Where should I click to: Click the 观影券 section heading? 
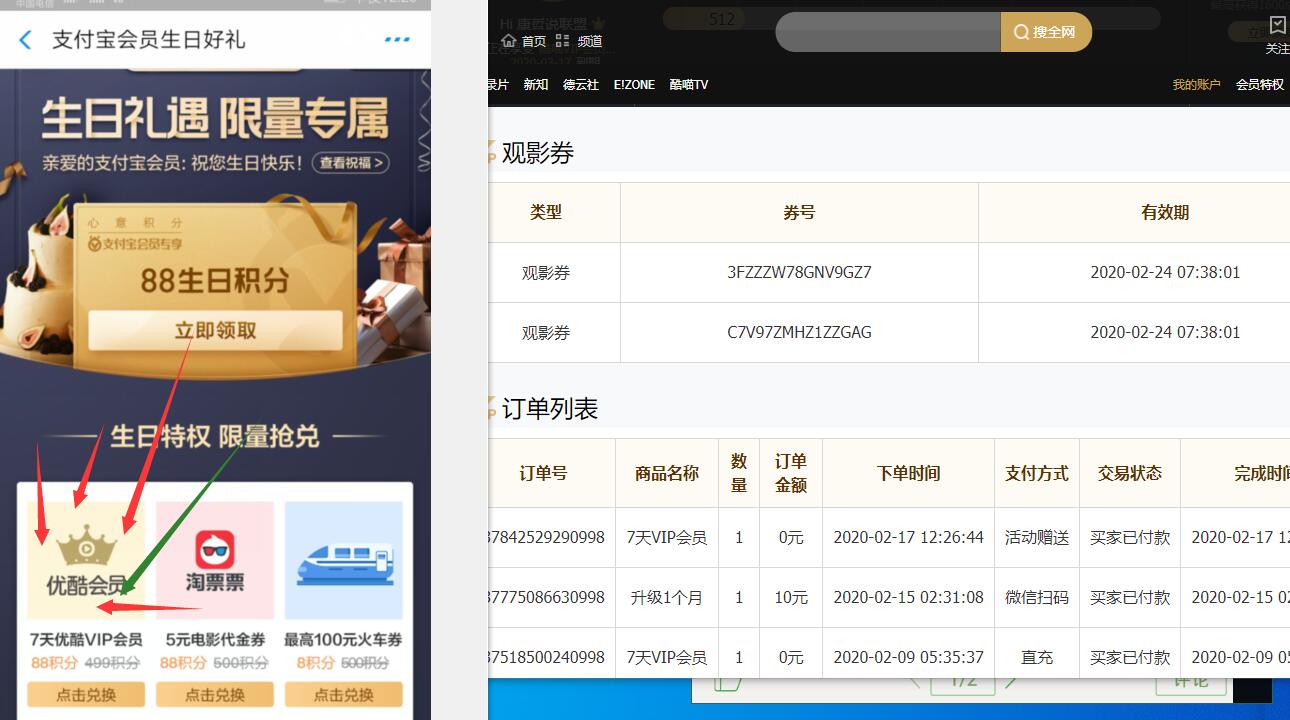click(x=537, y=153)
